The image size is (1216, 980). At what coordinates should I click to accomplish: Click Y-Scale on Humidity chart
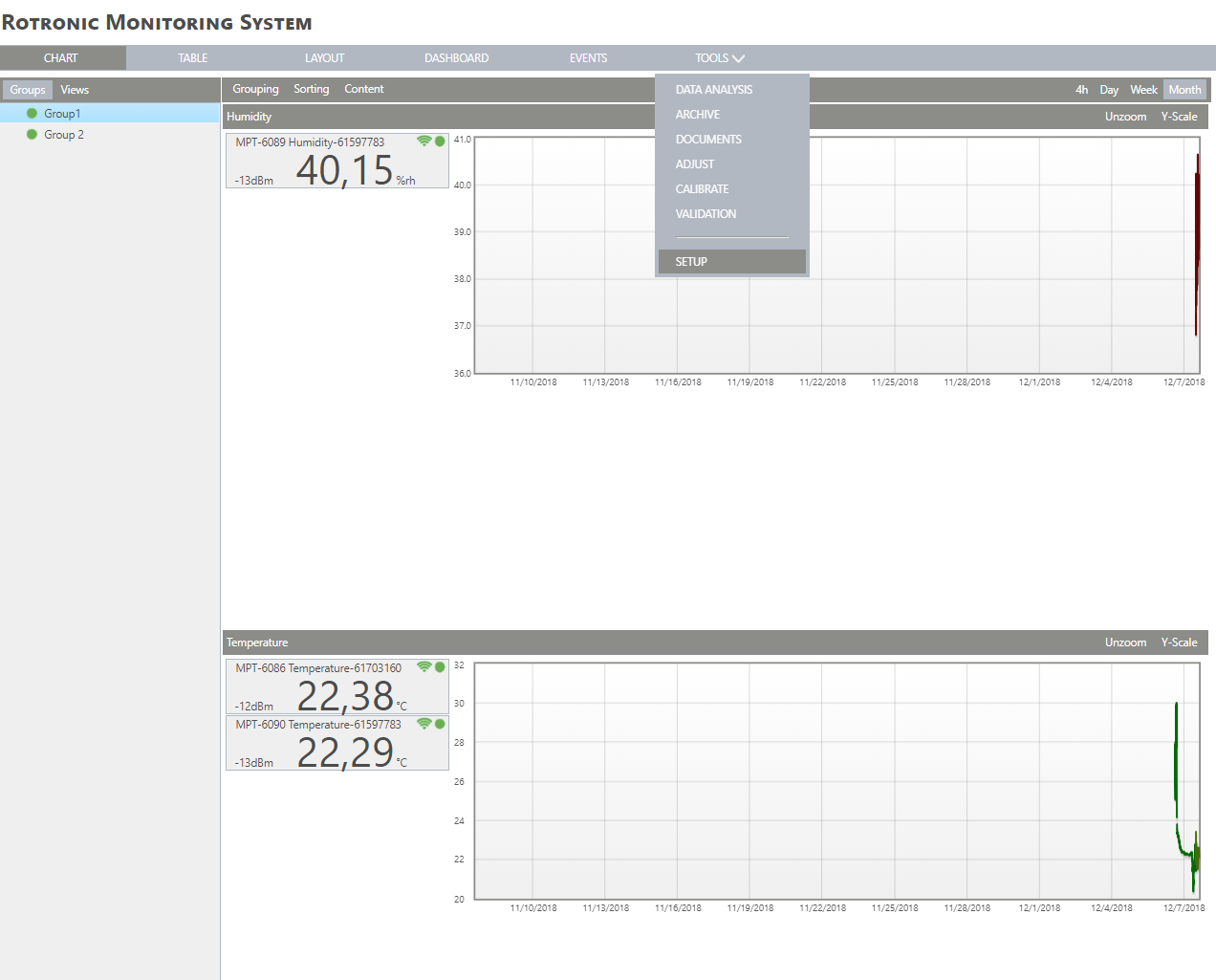(x=1179, y=117)
